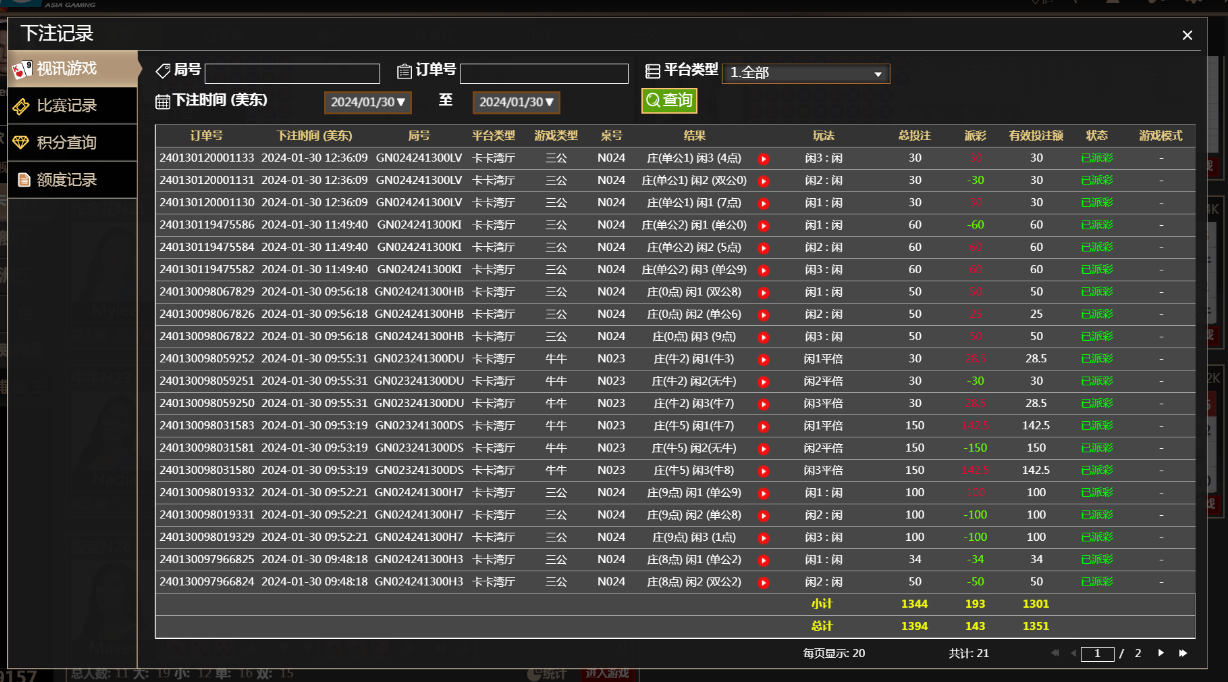Click the page number box
This screenshot has height=682, width=1228.
click(x=1098, y=653)
